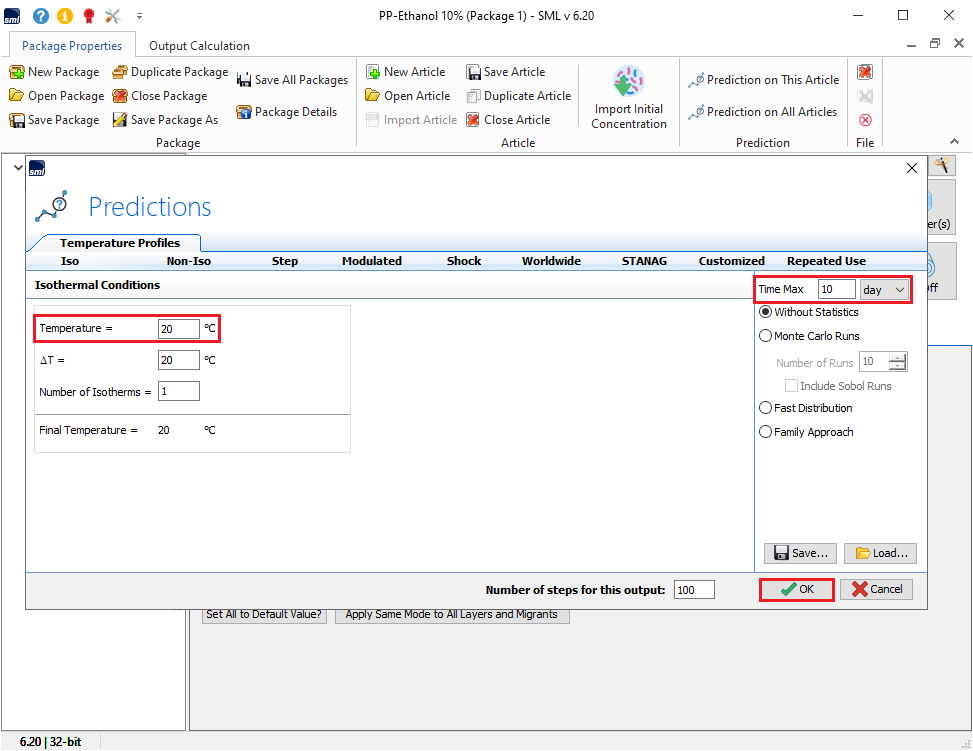Click the Load... button

(880, 553)
